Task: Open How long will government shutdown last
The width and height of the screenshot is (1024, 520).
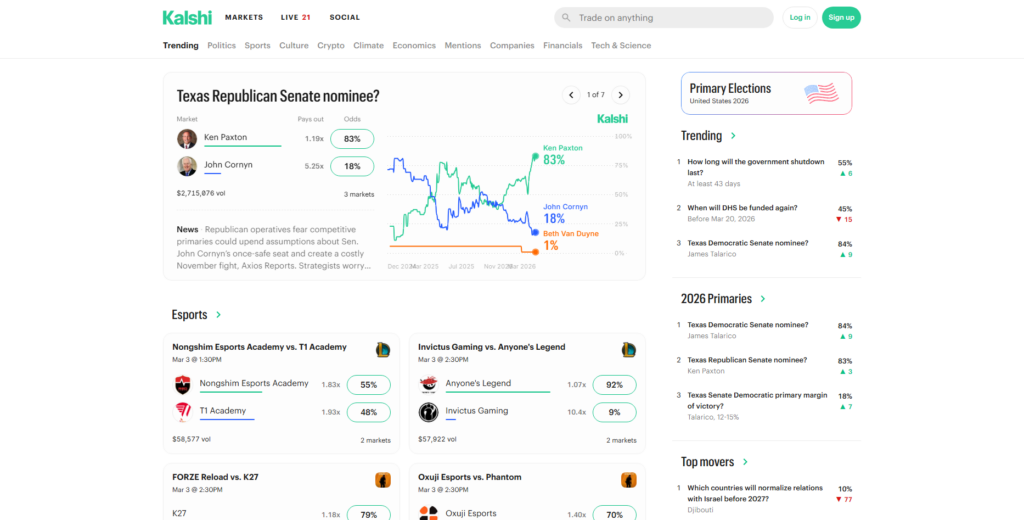Action: point(756,167)
